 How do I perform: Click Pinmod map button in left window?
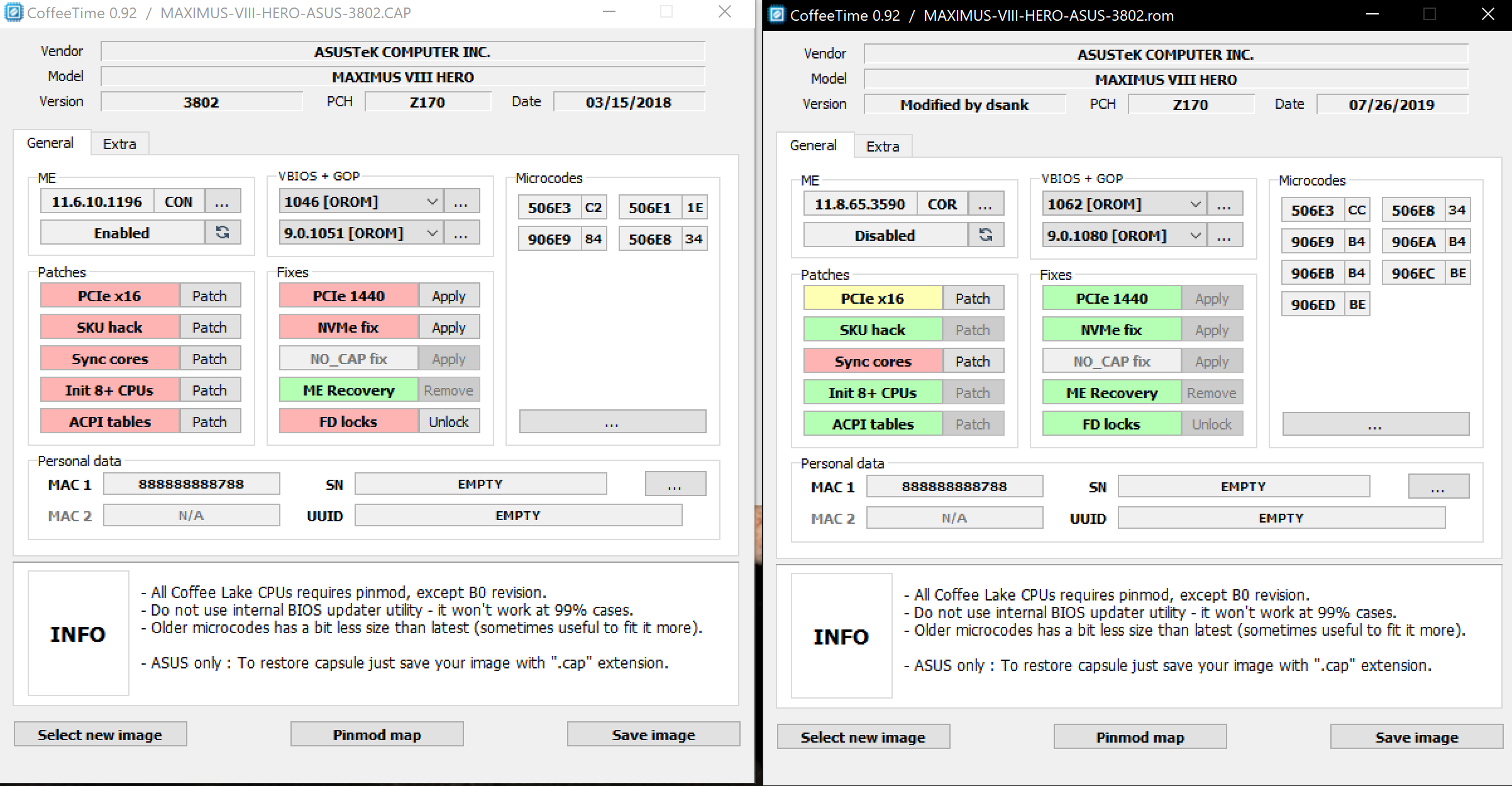[x=377, y=734]
